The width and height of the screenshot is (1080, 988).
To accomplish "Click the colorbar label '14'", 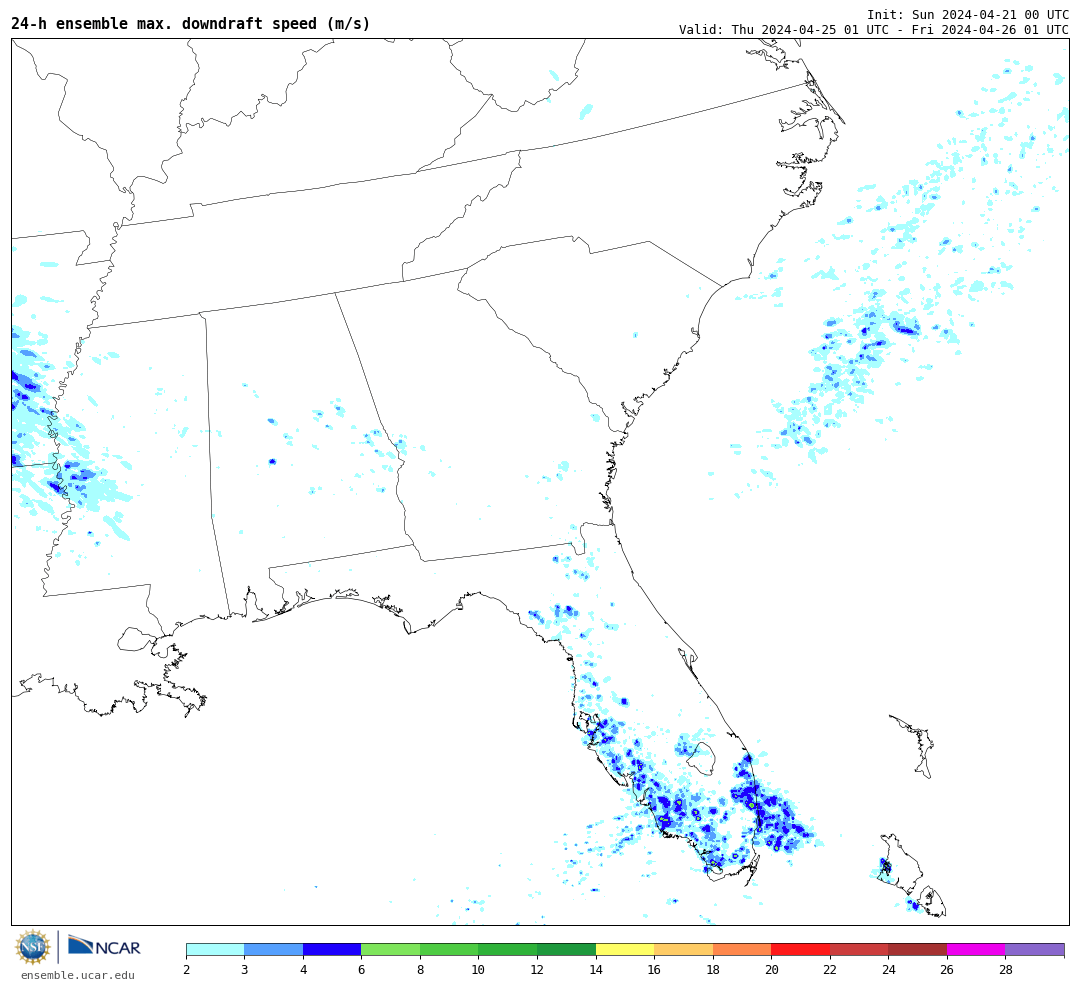I will point(596,970).
